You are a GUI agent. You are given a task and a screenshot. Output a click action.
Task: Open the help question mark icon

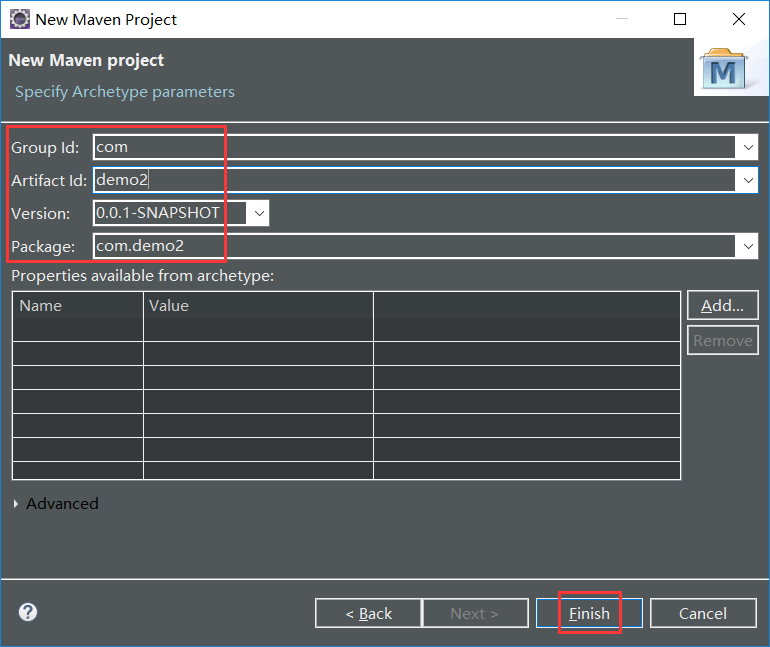pos(28,612)
